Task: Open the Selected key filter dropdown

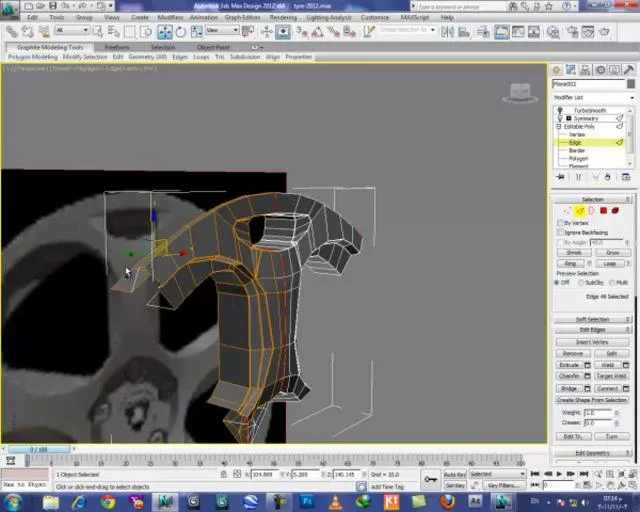Action: click(x=497, y=474)
